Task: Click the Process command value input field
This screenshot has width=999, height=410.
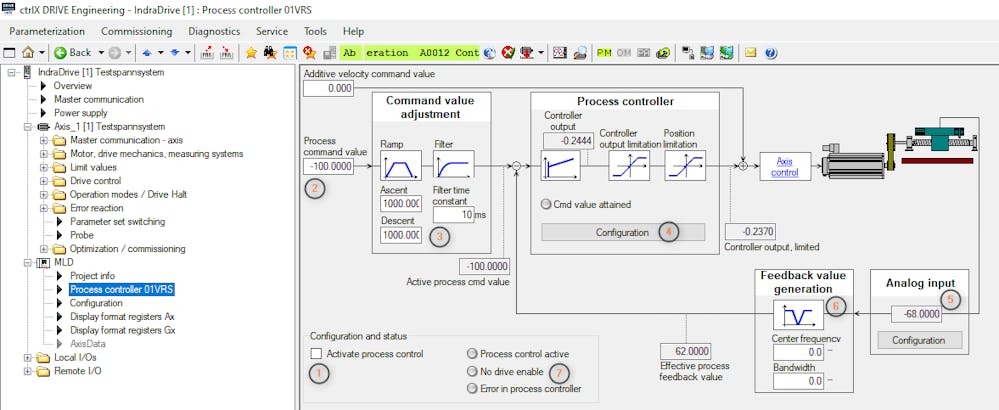Action: 329,166
